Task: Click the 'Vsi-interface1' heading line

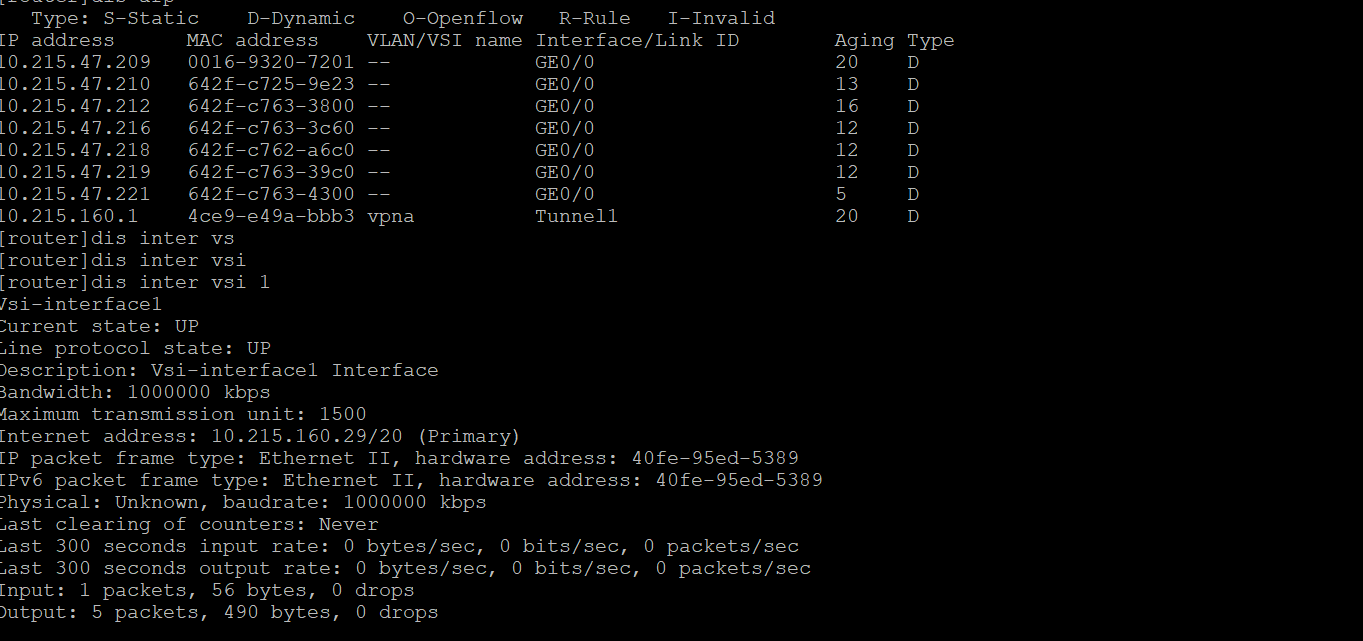Action: pyautogui.click(x=80, y=304)
